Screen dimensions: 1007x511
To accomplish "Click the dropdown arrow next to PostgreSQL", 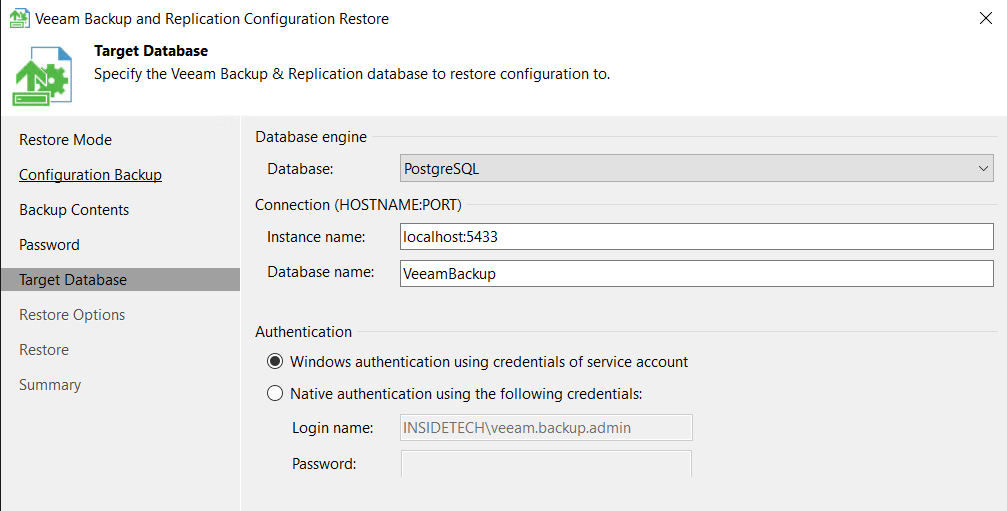I will pyautogui.click(x=983, y=169).
